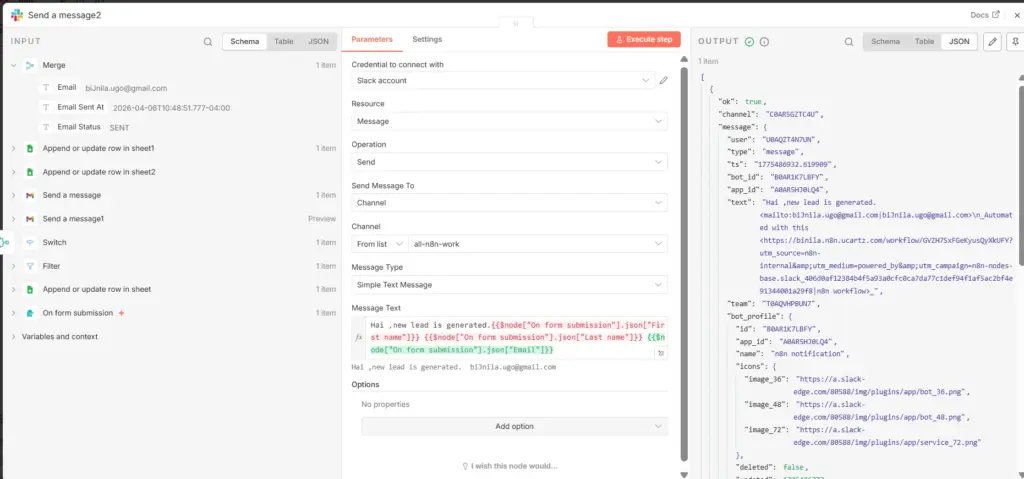Switch input view to JSON
The image size is (1024, 479).
319,41
